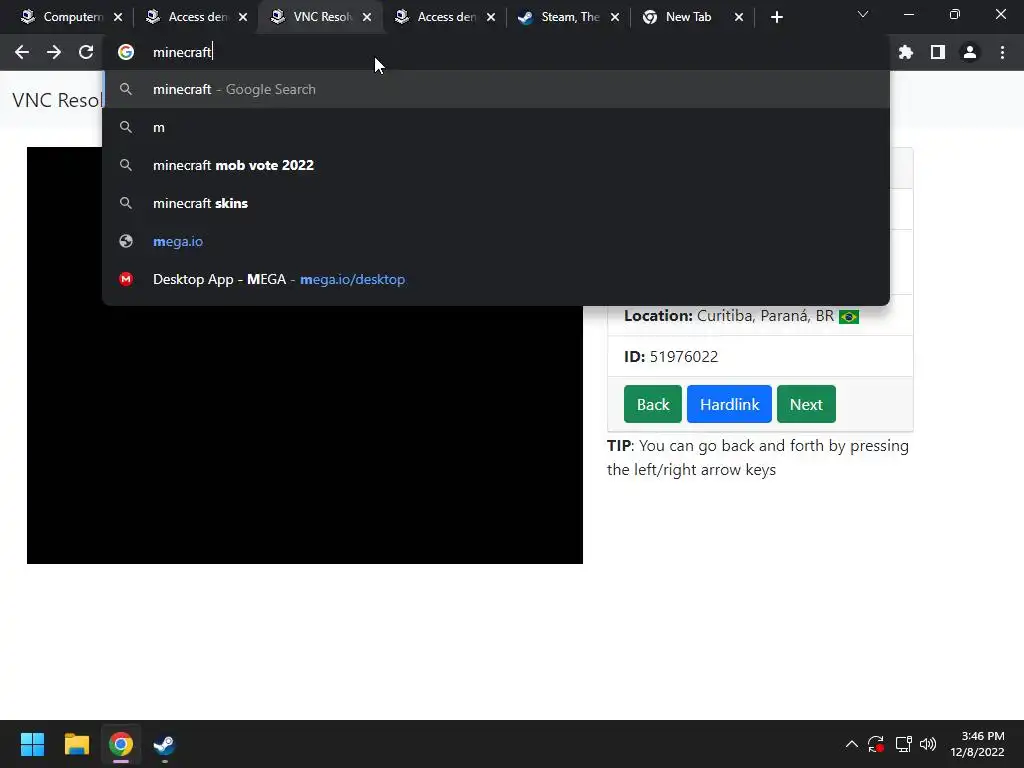
Task: Close the Steam tab
Action: pyautogui.click(x=615, y=18)
